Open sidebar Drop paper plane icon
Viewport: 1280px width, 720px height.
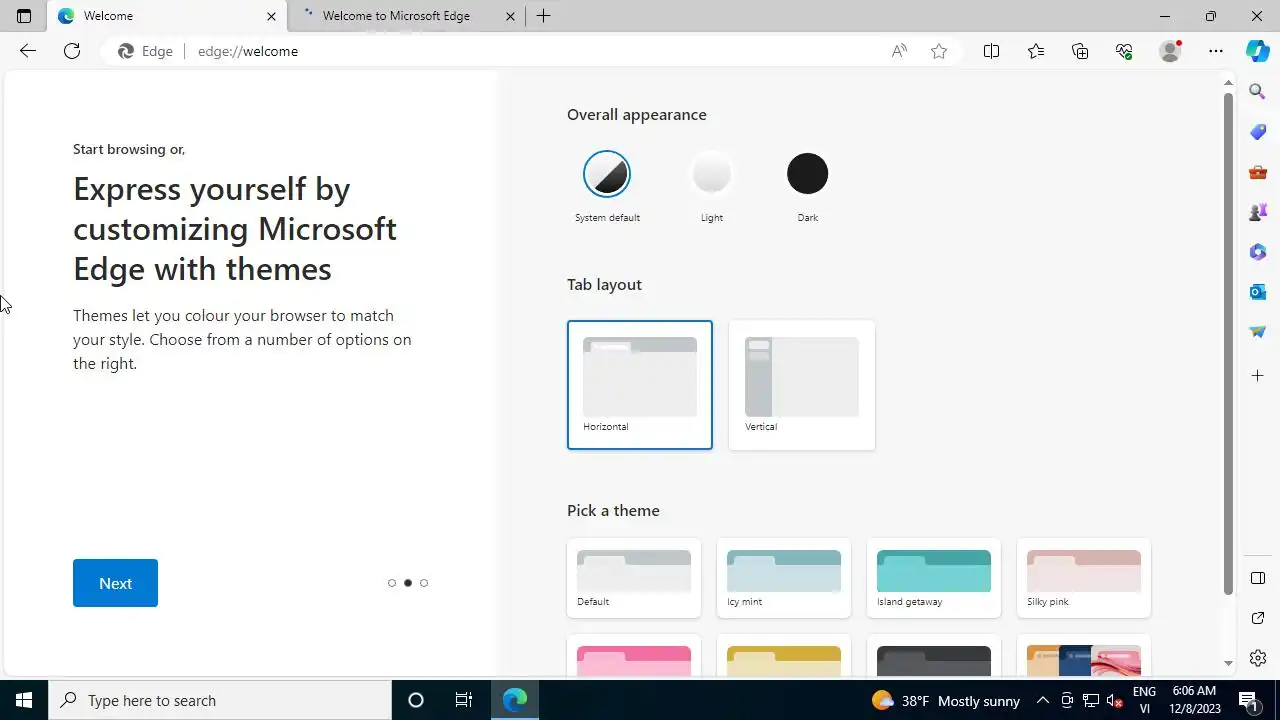[x=1258, y=332]
